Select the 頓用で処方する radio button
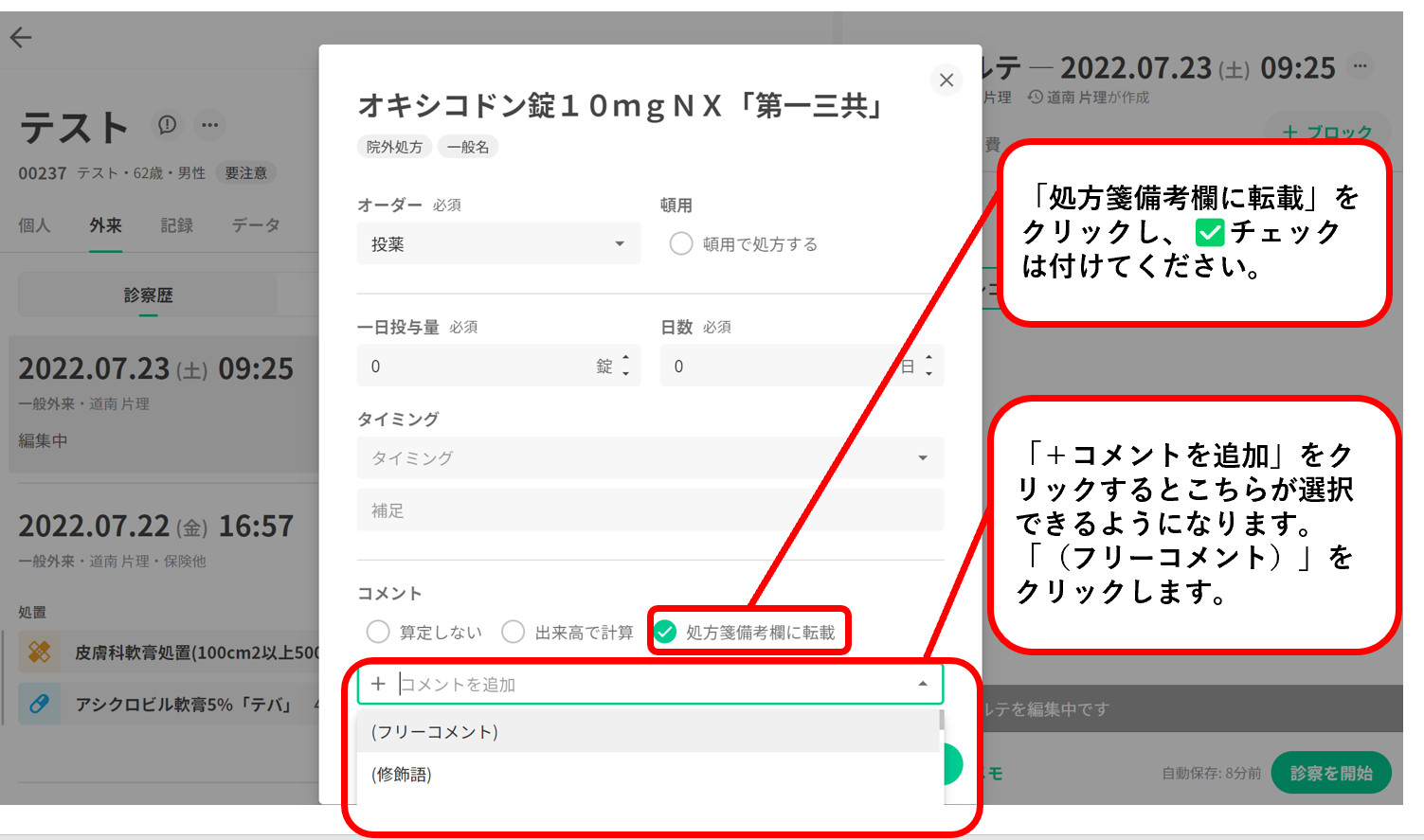This screenshot has height=840, width=1424. point(681,243)
